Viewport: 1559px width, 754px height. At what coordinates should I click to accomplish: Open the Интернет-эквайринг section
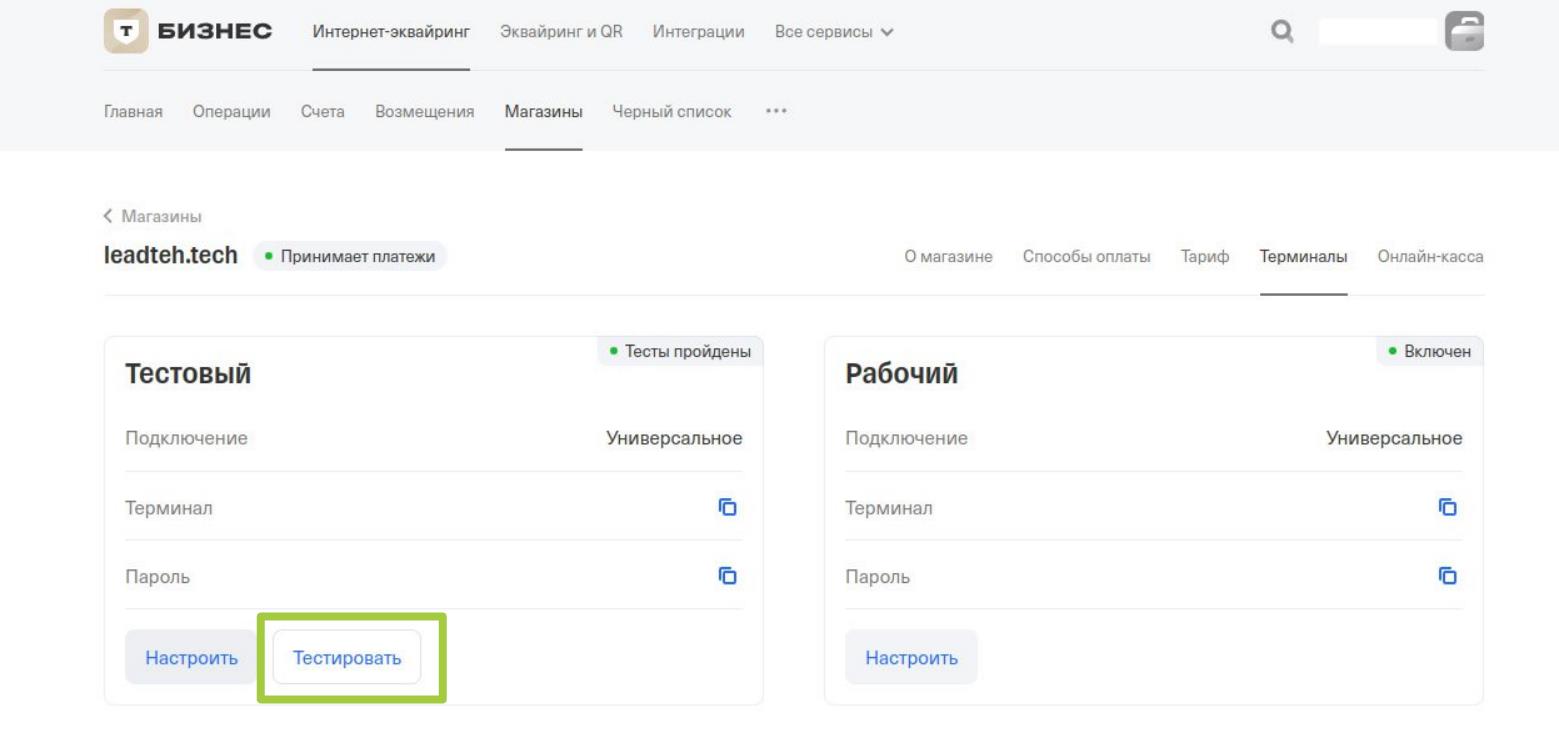tap(391, 33)
